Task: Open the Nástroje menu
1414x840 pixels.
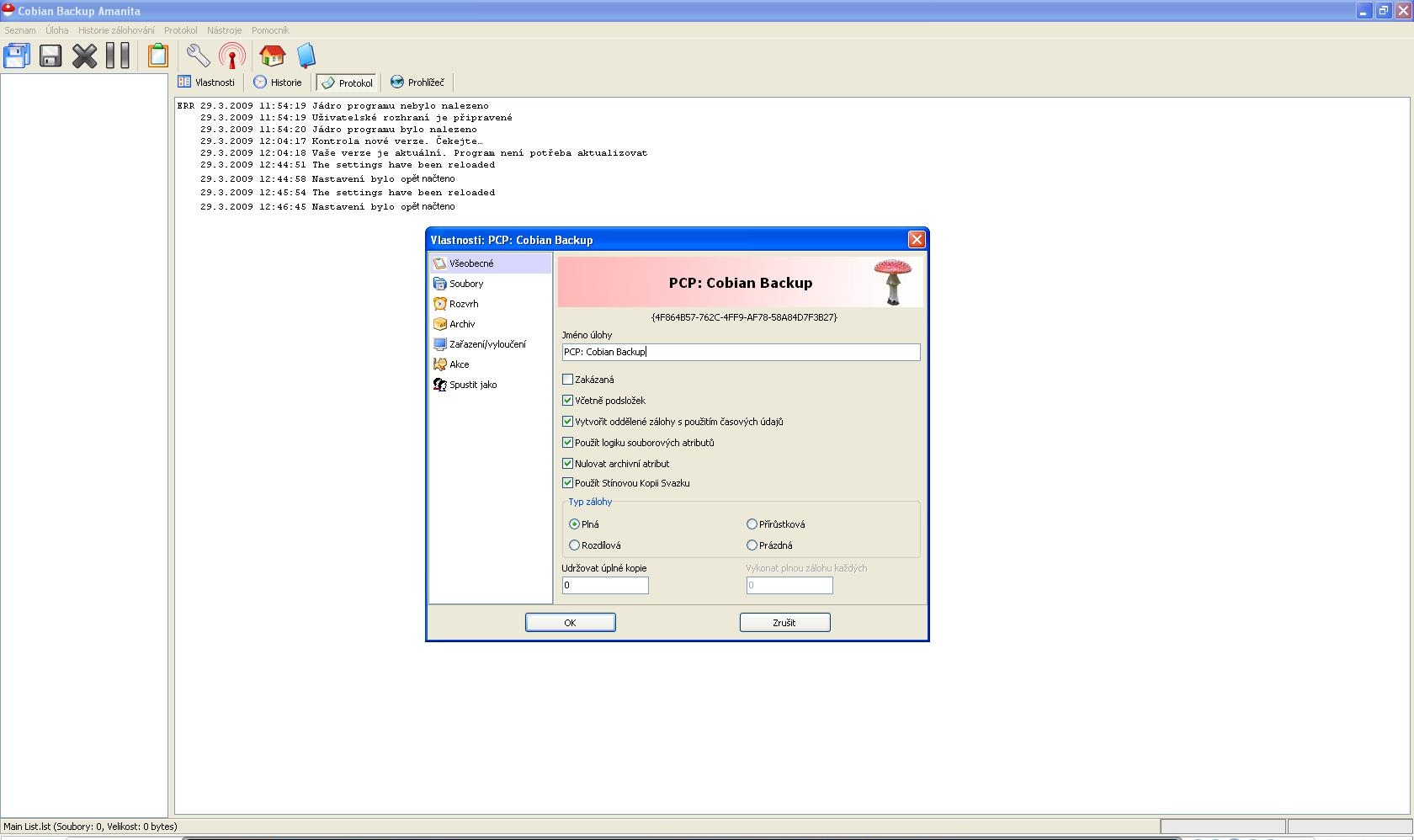Action: (x=224, y=30)
